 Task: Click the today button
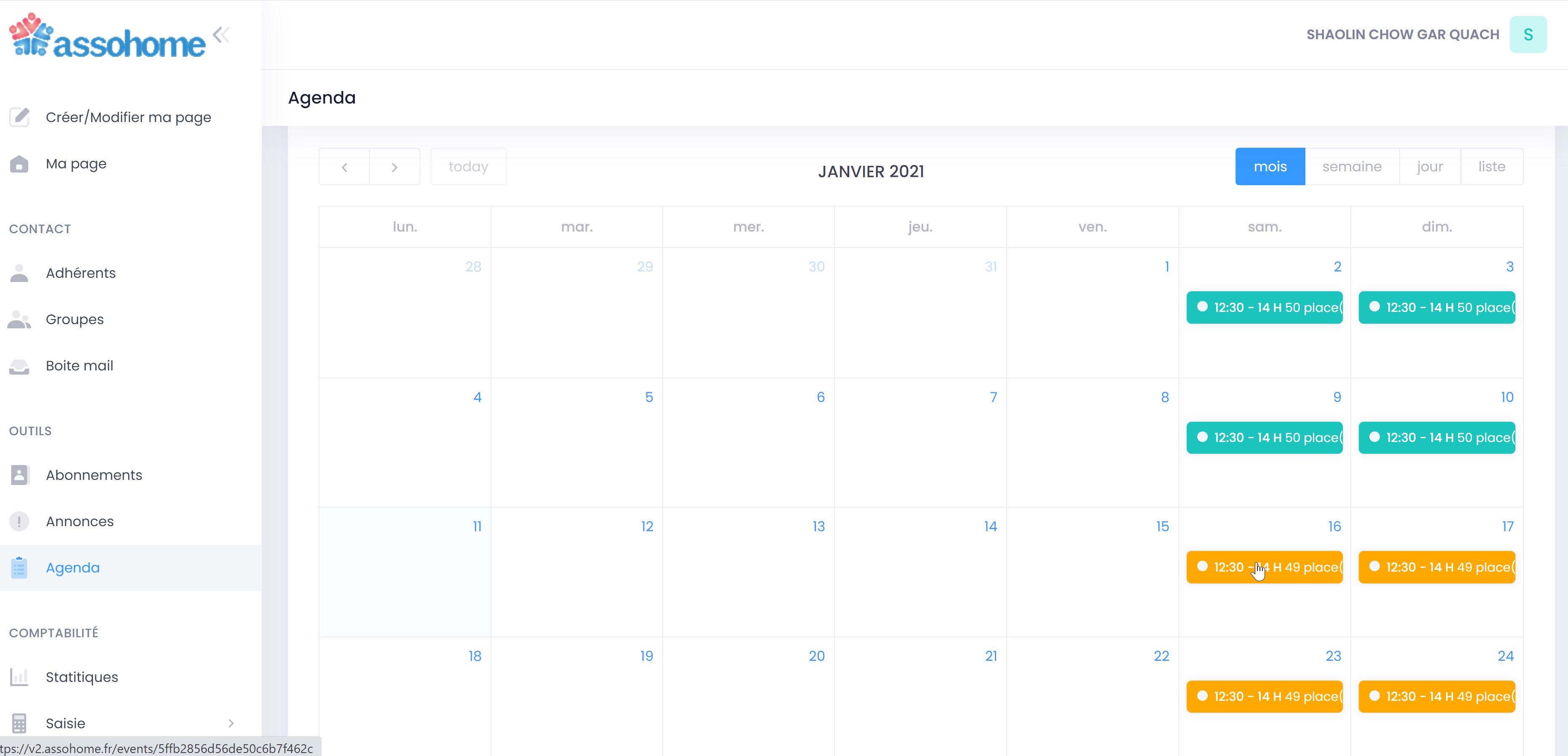[x=468, y=167]
